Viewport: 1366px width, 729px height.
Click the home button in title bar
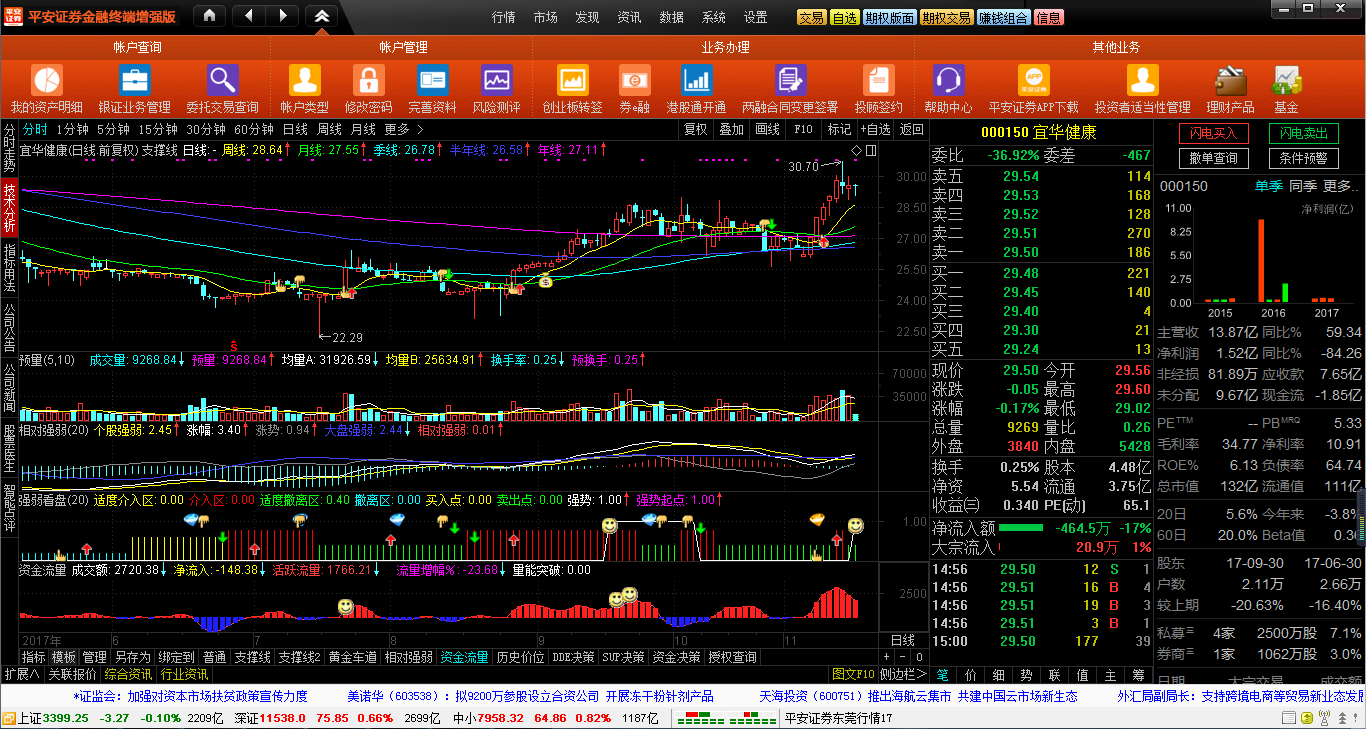click(x=208, y=16)
